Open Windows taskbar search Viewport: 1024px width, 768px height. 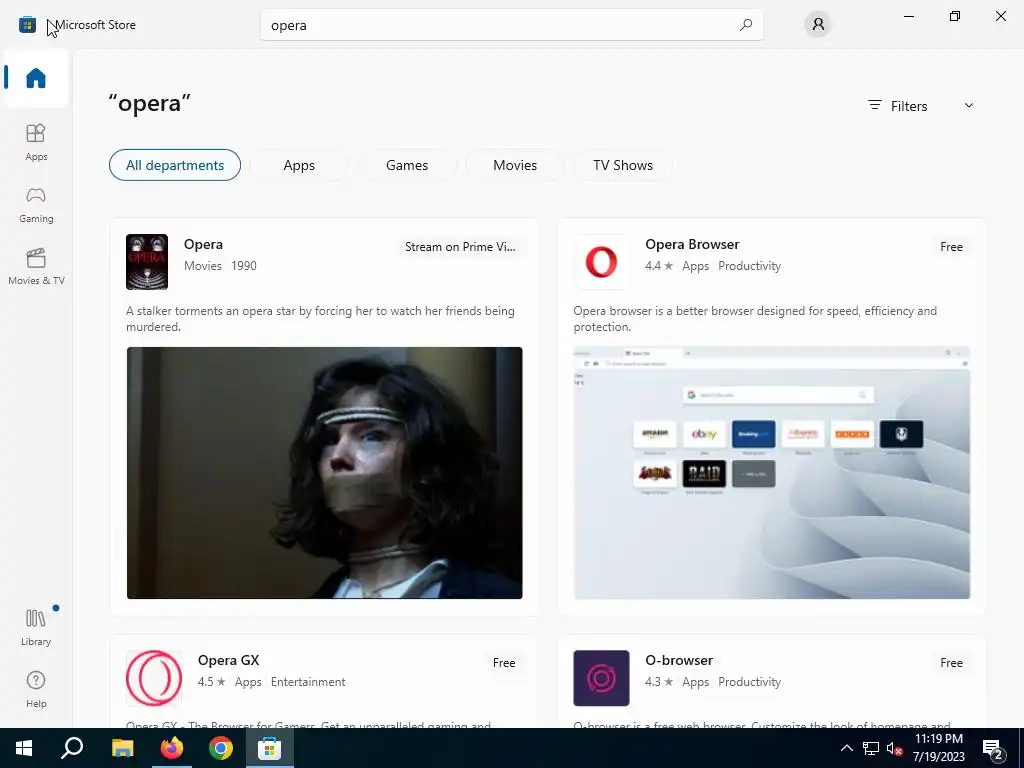click(72, 748)
